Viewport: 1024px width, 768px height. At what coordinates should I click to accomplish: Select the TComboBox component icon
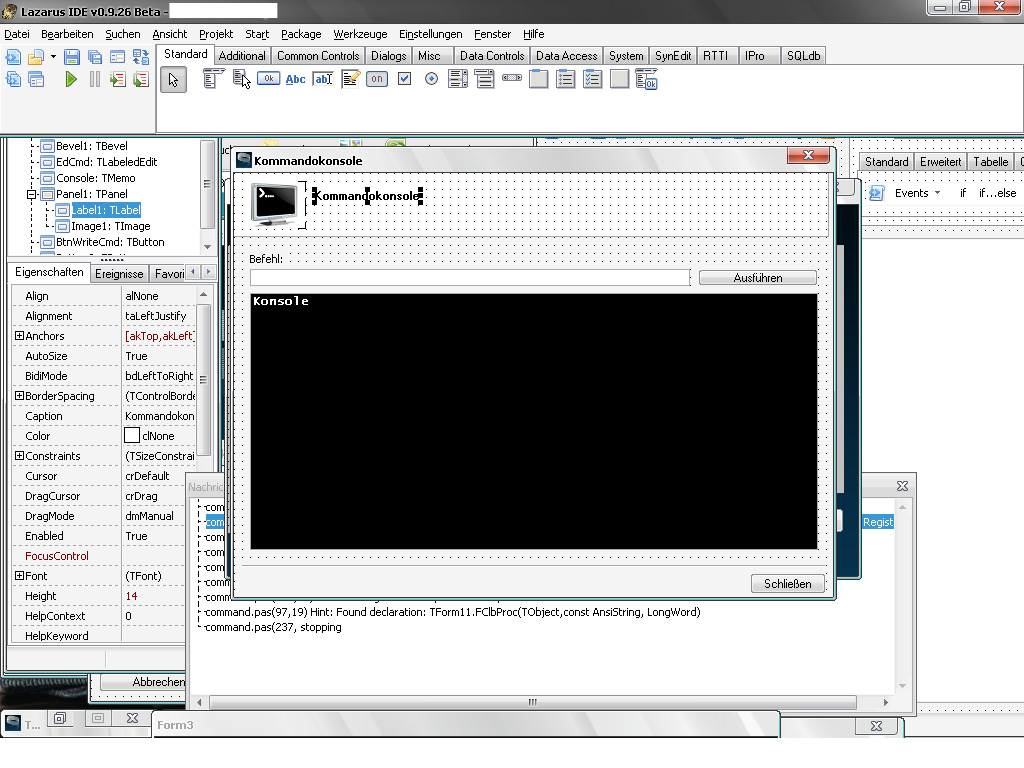[485, 79]
